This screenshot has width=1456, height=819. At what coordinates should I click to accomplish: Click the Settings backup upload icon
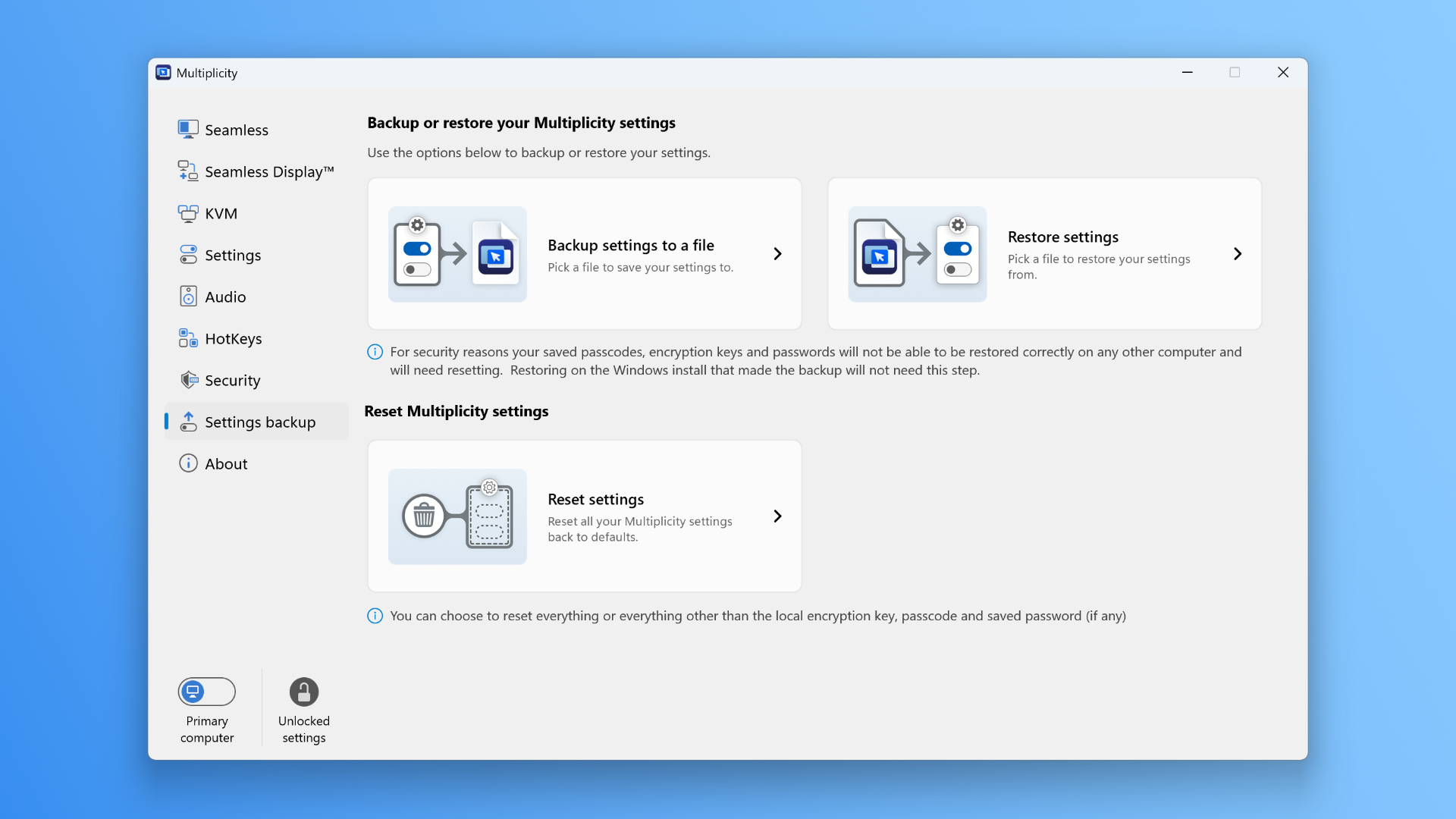pos(188,422)
